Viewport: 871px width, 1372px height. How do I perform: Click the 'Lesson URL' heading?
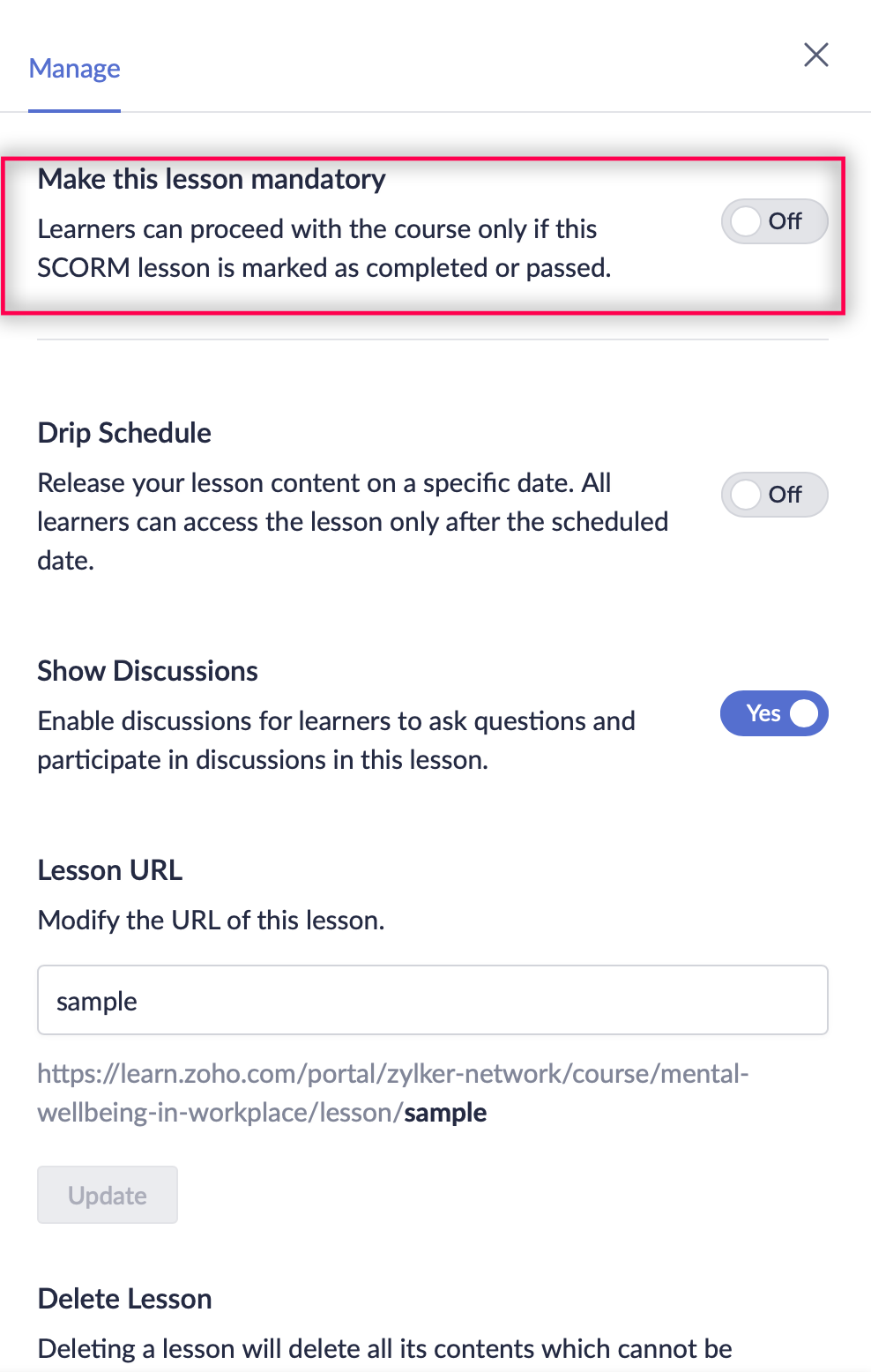point(109,870)
